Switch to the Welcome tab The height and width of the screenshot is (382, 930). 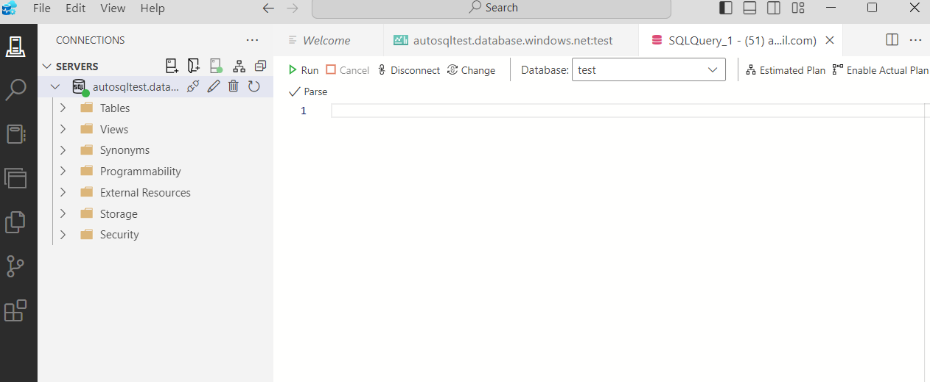[x=327, y=40]
